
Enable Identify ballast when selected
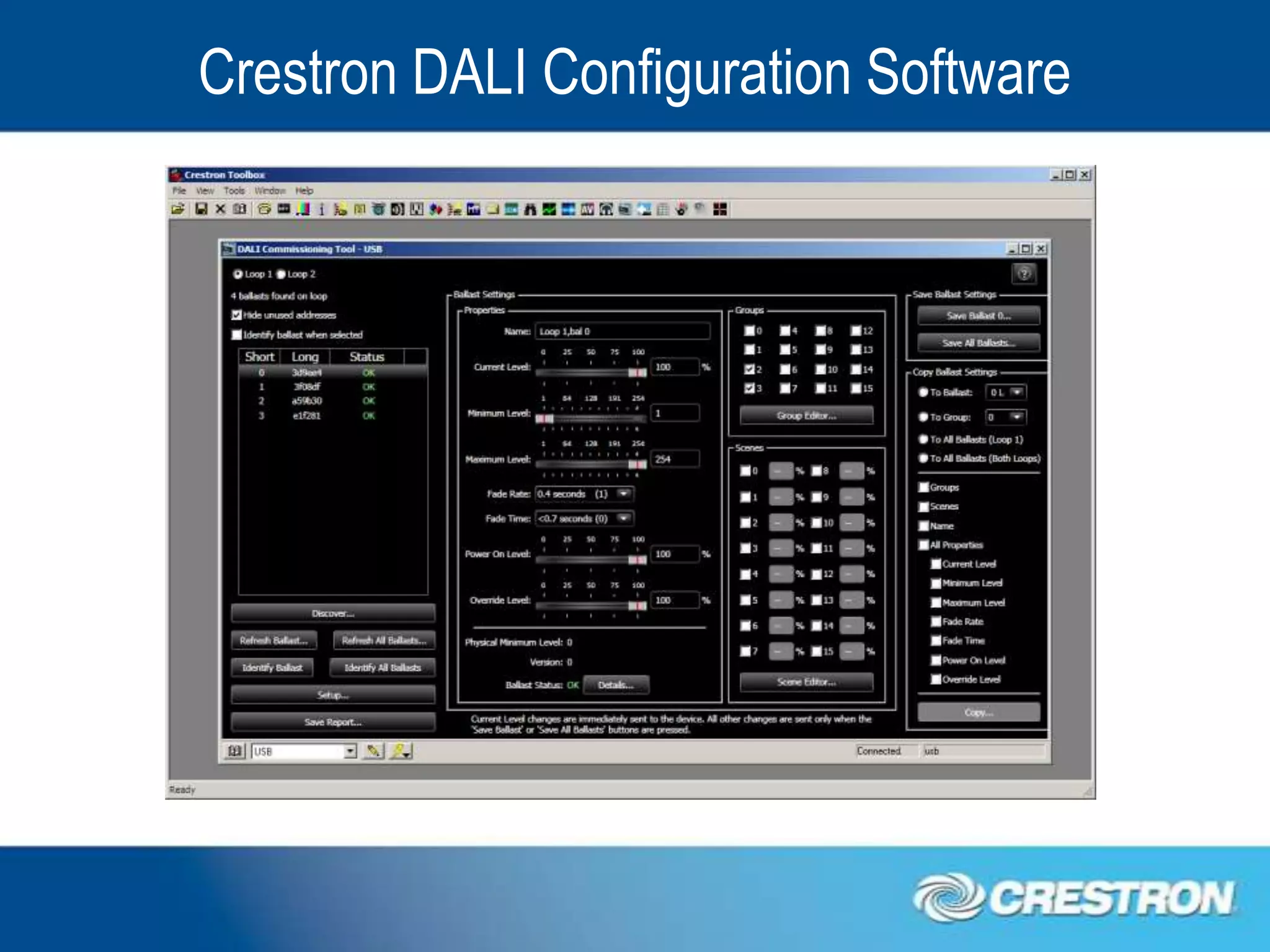236,335
